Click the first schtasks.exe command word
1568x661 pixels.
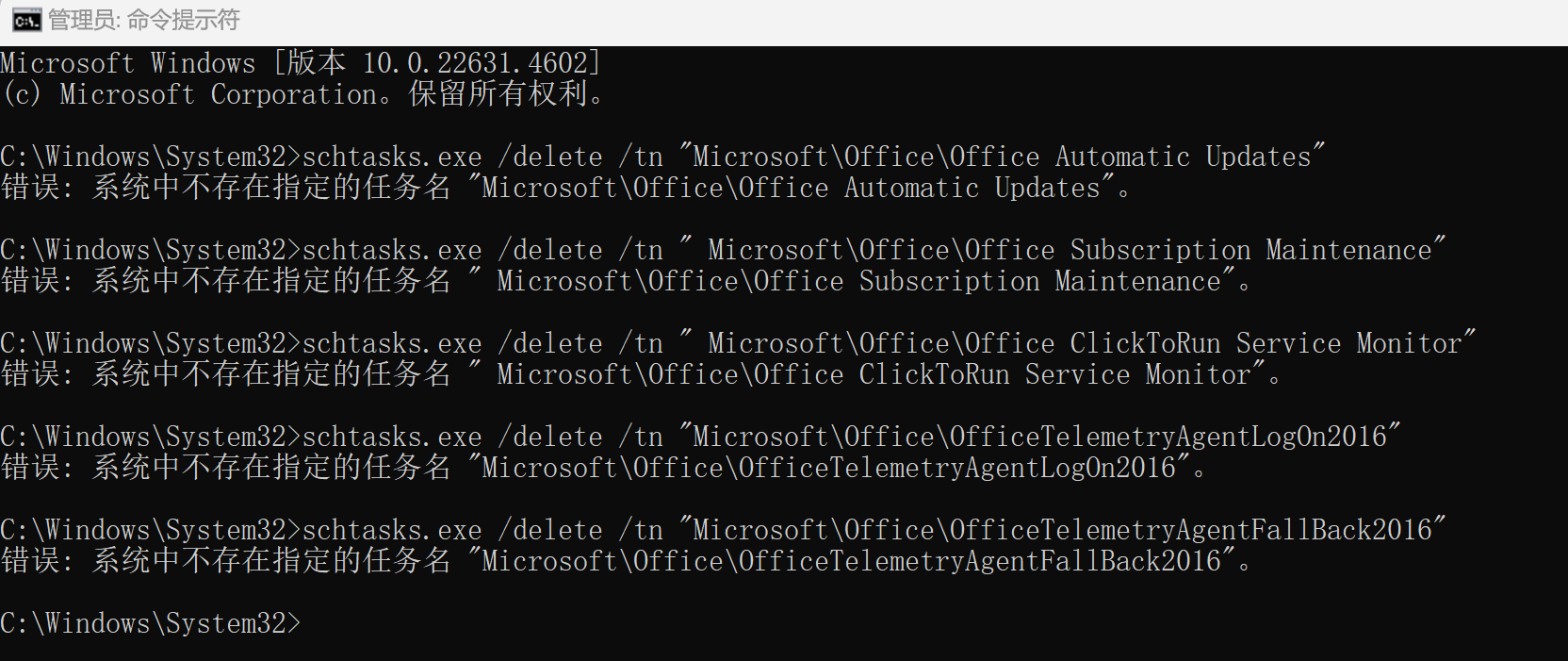point(392,157)
